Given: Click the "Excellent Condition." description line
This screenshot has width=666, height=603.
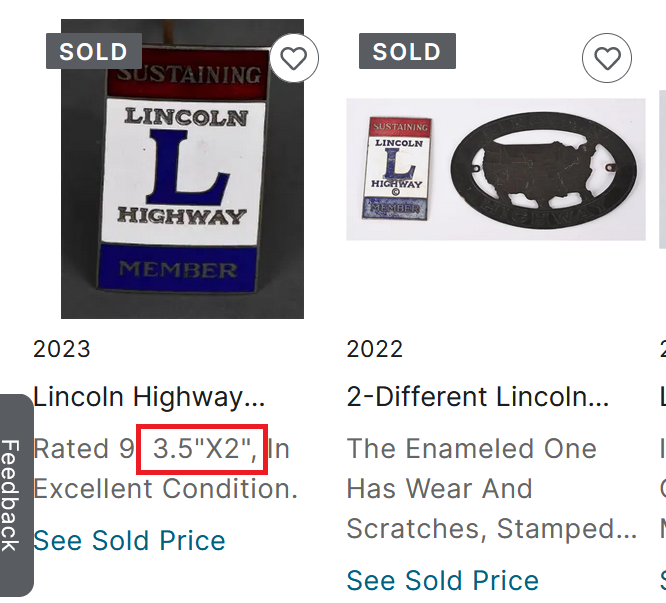Looking at the screenshot, I should pos(165,489).
